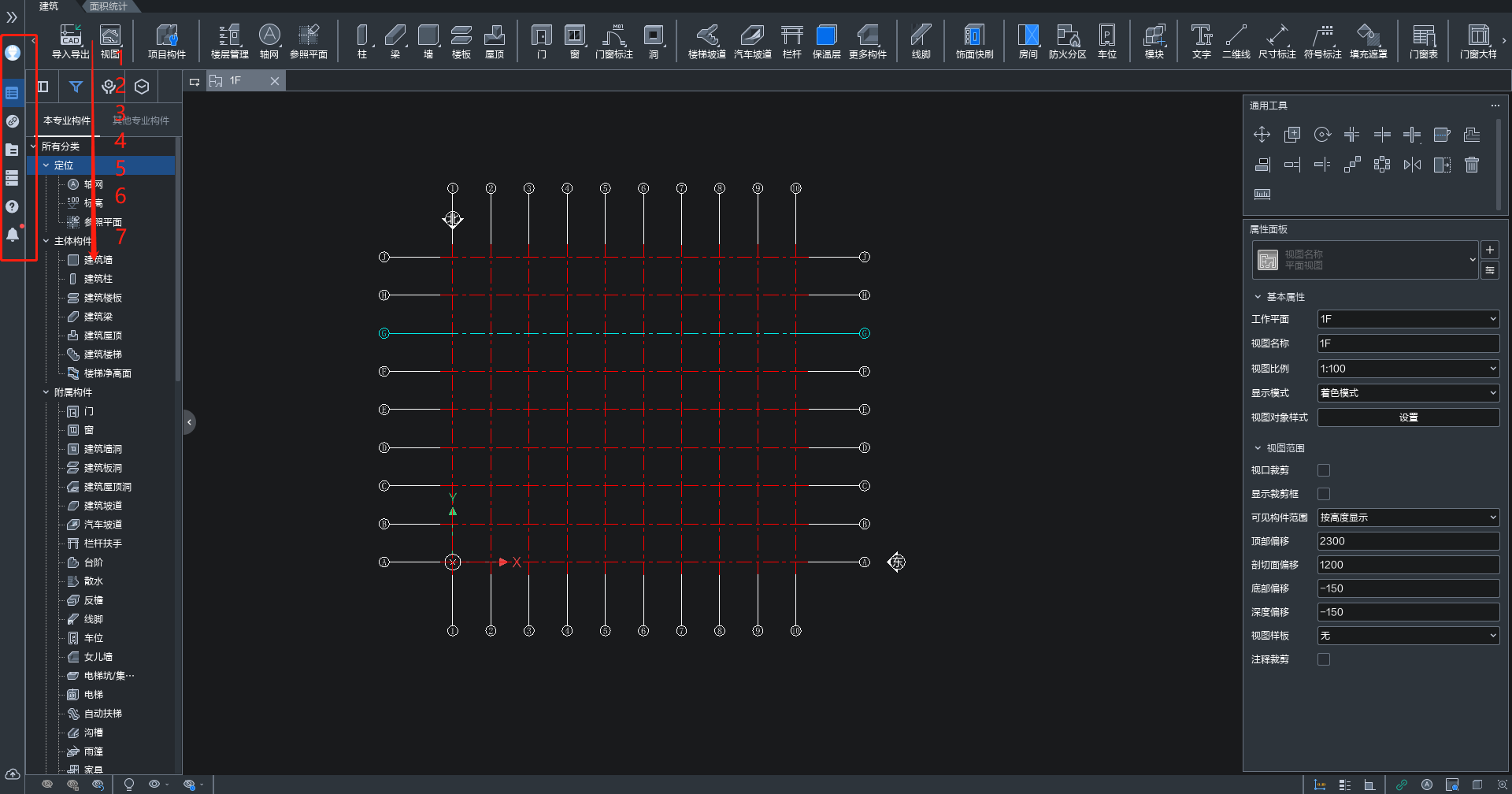1512x794 pixels.
Task: Close the 1F view tab
Action: point(274,81)
